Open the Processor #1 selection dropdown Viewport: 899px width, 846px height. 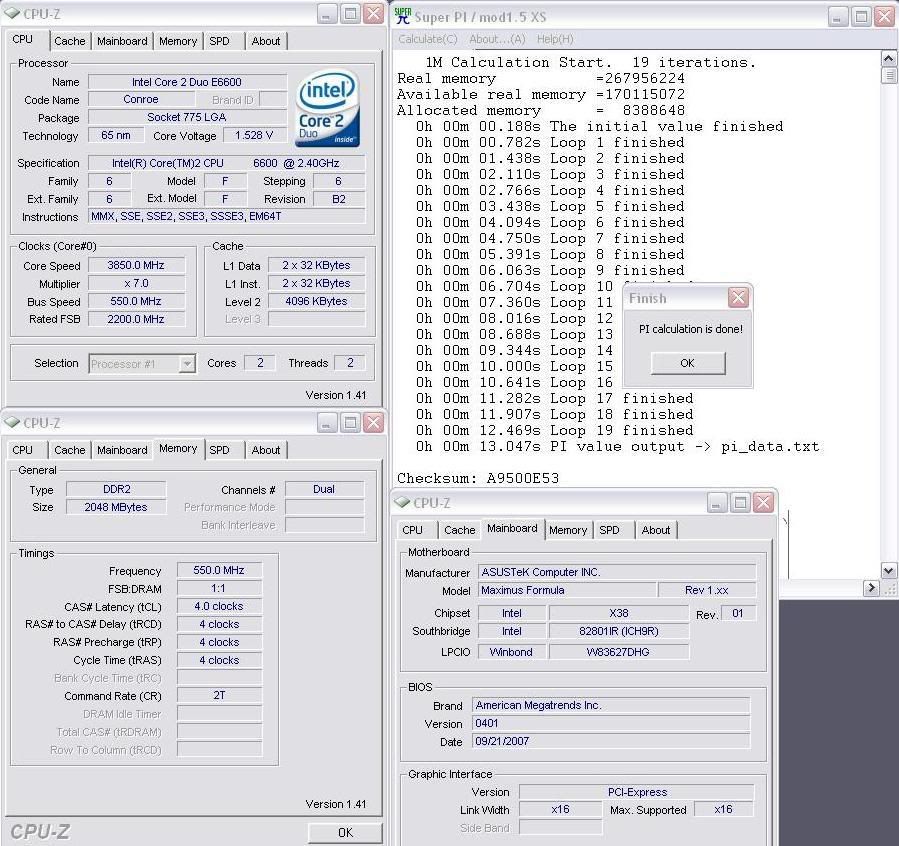tap(187, 363)
